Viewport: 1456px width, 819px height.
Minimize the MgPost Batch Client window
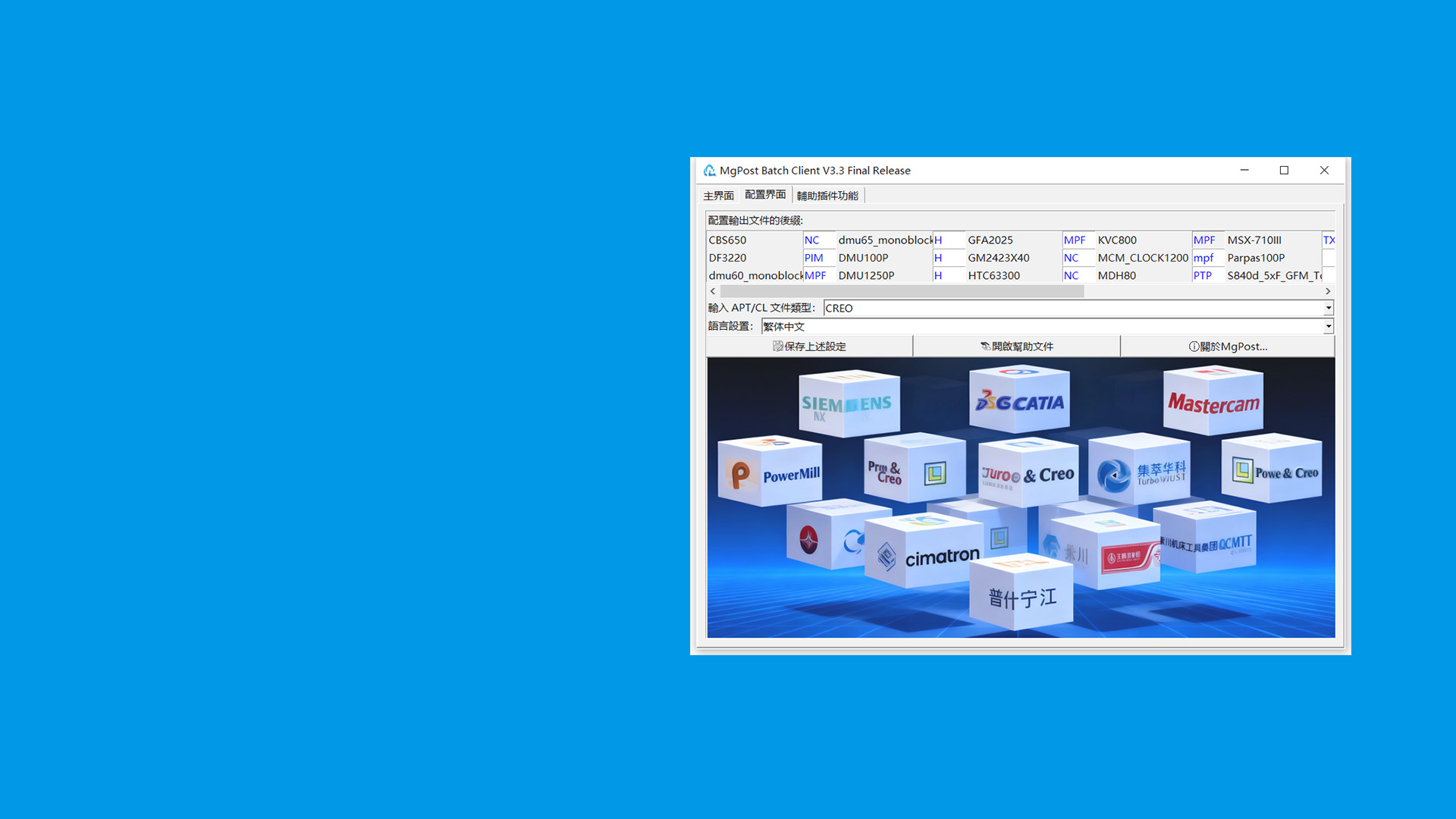[x=1244, y=171]
